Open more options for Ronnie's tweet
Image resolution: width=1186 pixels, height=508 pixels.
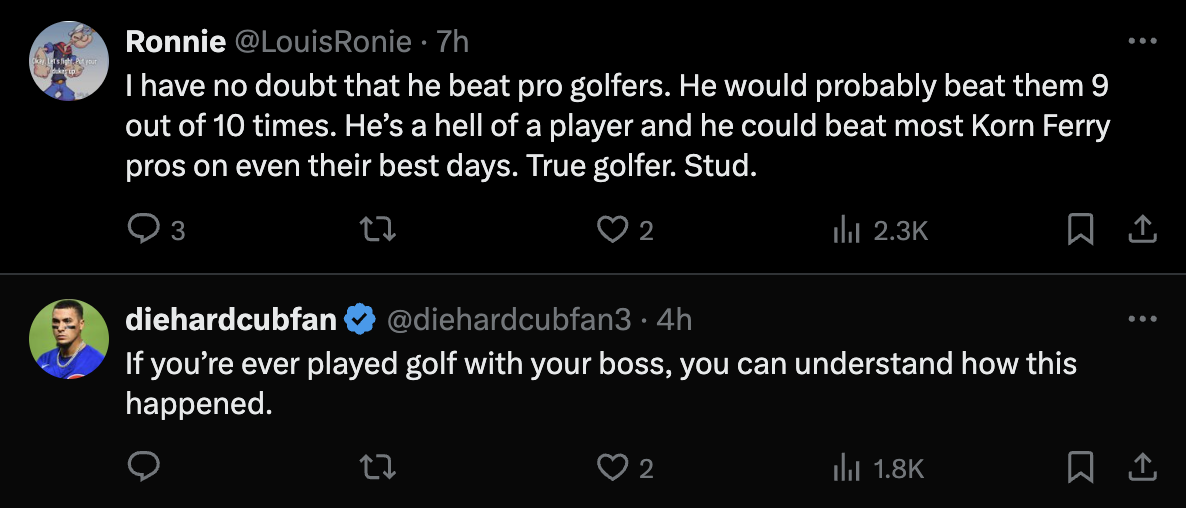point(1142,41)
